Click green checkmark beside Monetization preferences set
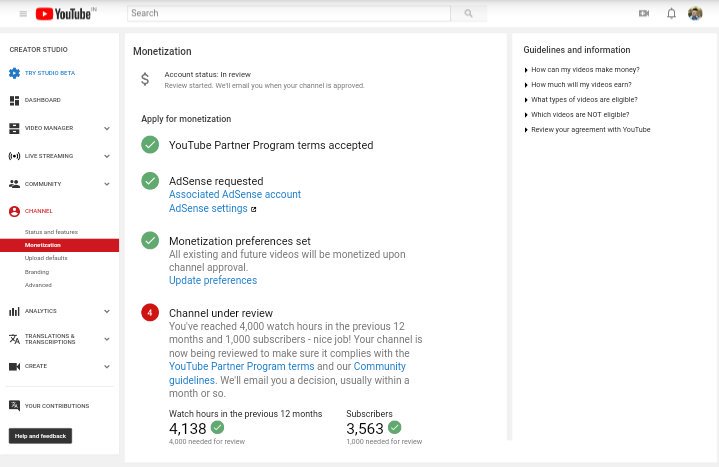Screen dimensions: 719x467 point(150,240)
